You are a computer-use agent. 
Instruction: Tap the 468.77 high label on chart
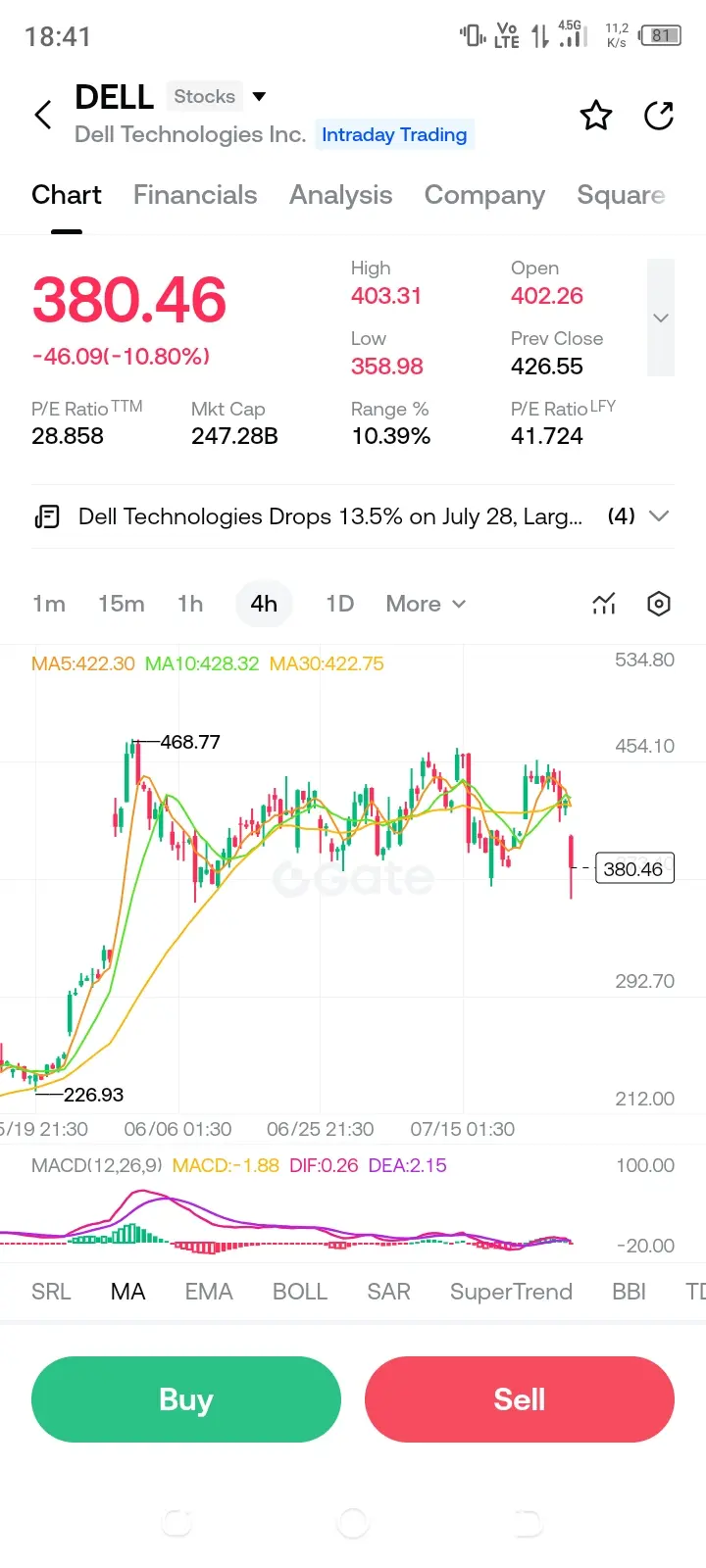[x=190, y=742]
